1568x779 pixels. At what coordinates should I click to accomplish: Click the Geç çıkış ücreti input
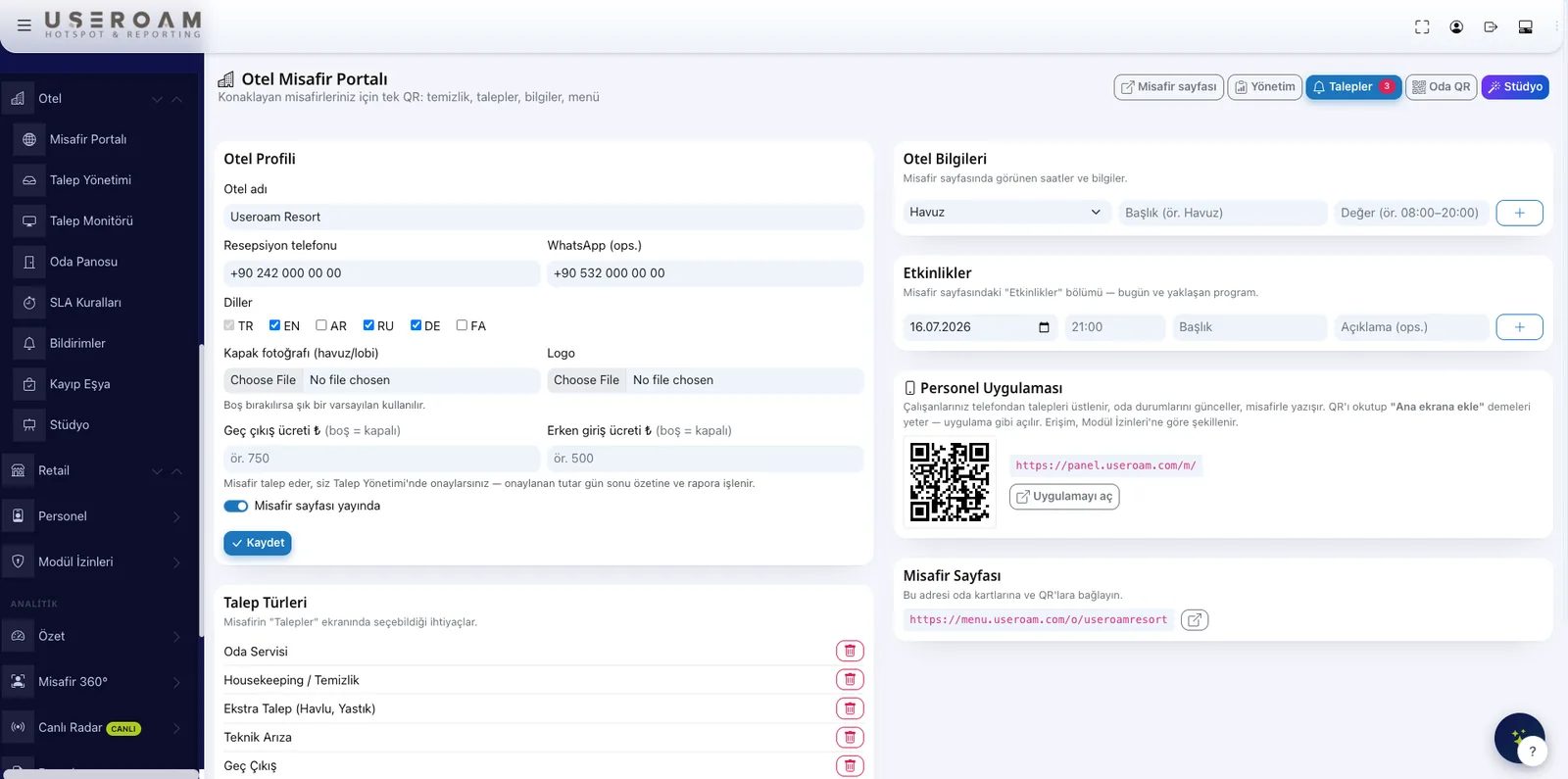pos(381,459)
